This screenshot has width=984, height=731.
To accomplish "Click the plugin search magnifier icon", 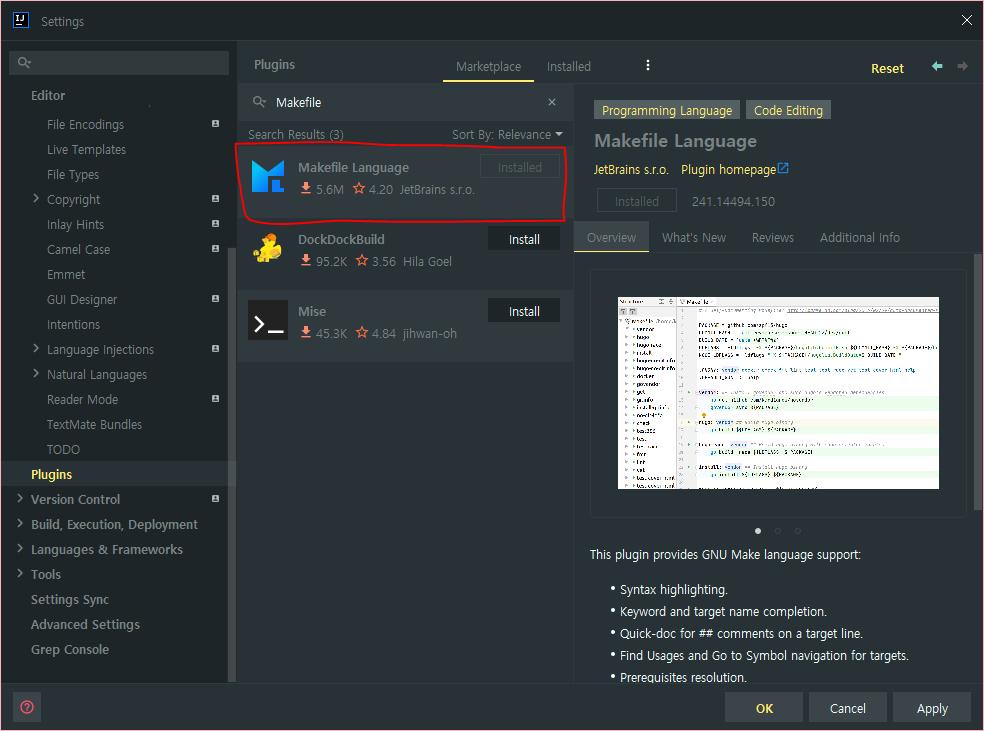I will (x=259, y=102).
